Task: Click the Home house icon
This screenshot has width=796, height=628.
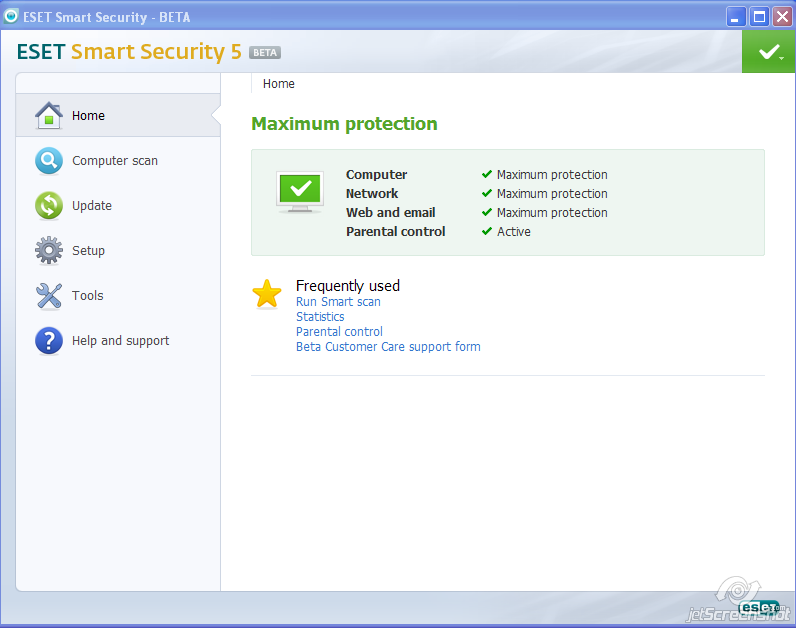Action: pyautogui.click(x=49, y=115)
